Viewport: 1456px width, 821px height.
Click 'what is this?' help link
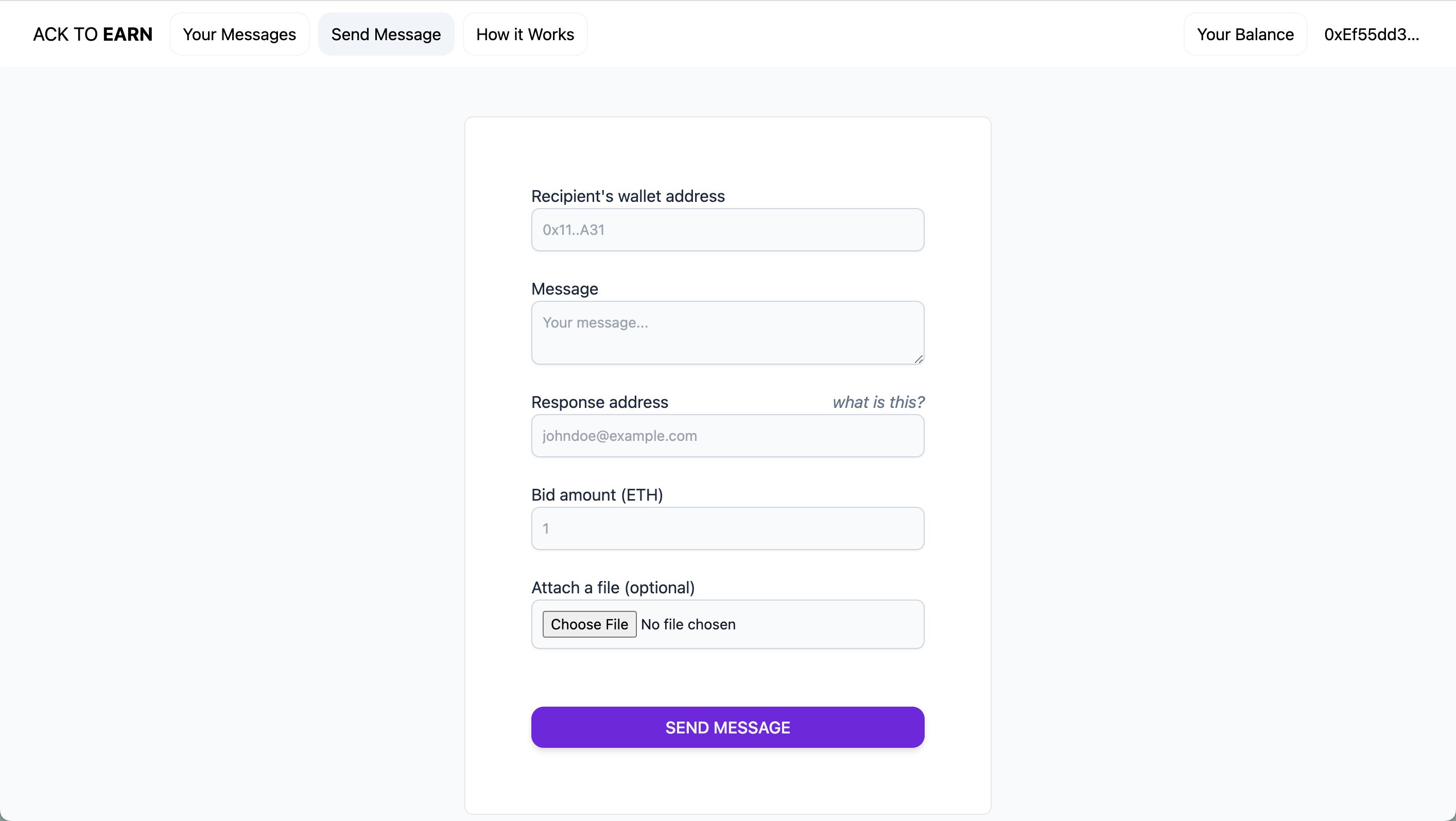878,402
